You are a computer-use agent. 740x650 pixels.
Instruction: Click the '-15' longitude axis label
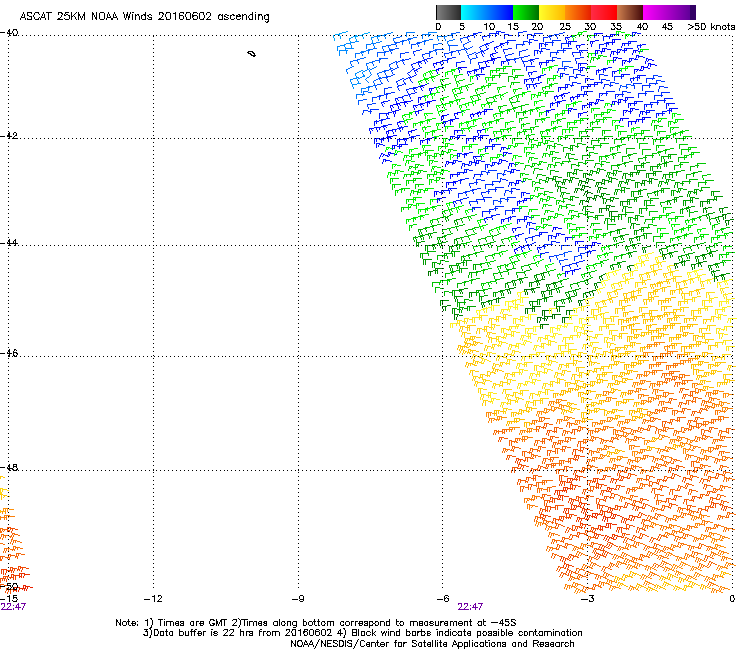(x=9, y=599)
